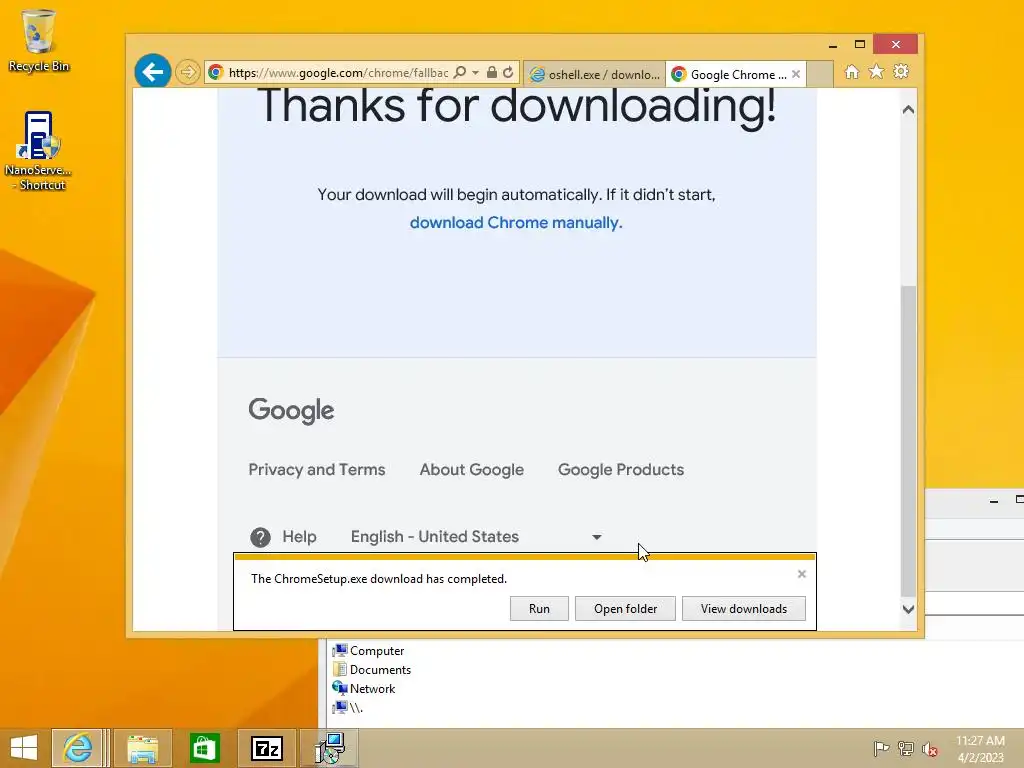The width and height of the screenshot is (1024, 768).
Task: Close the Google Chrome tab
Action: (x=796, y=74)
